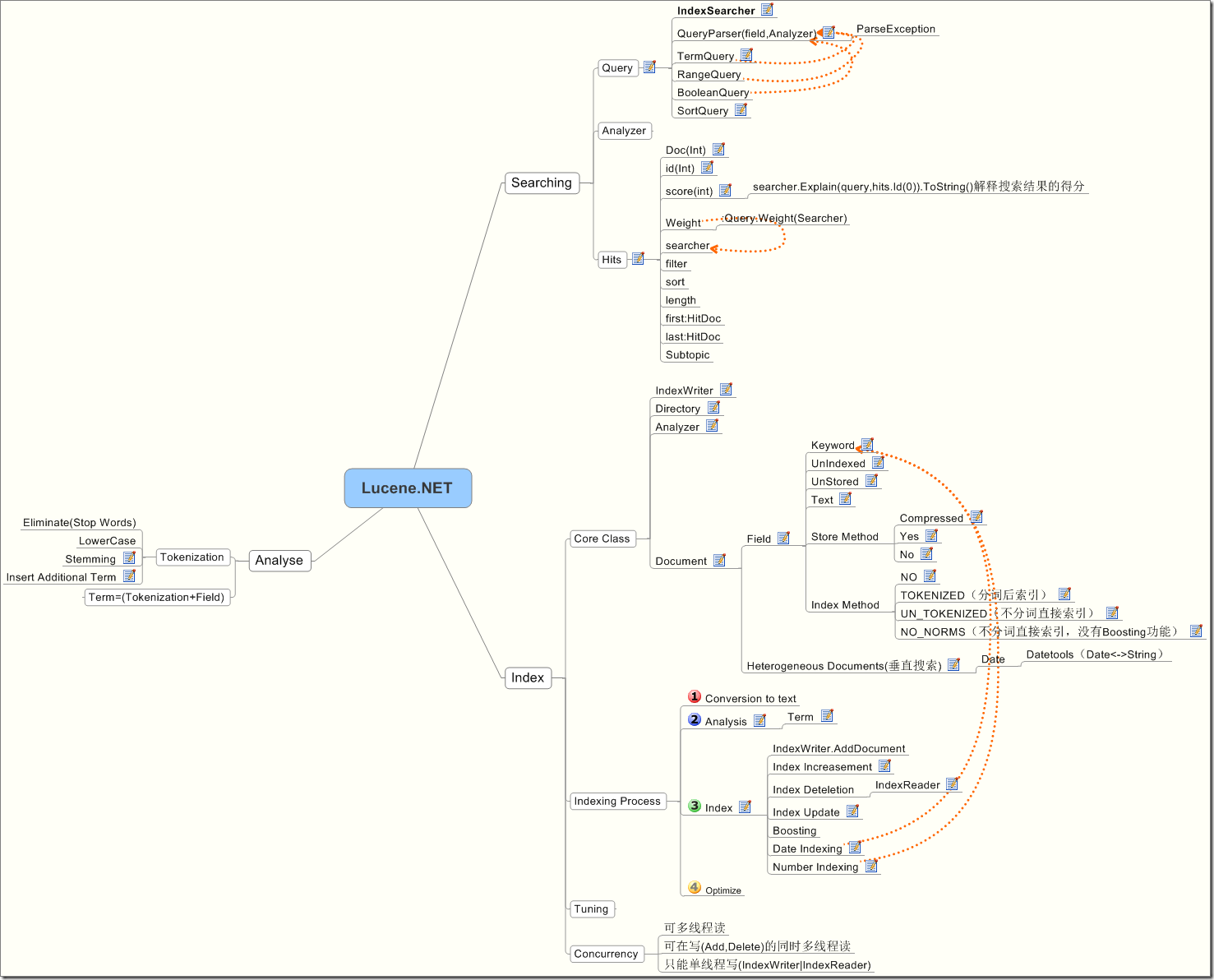Viewport: 1214px width, 980px height.
Task: Open the notepad icon next to IndexWriter
Action: [x=726, y=388]
